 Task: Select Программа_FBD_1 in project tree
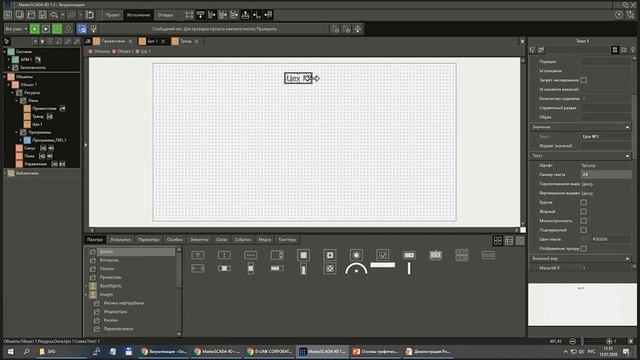(x=49, y=140)
